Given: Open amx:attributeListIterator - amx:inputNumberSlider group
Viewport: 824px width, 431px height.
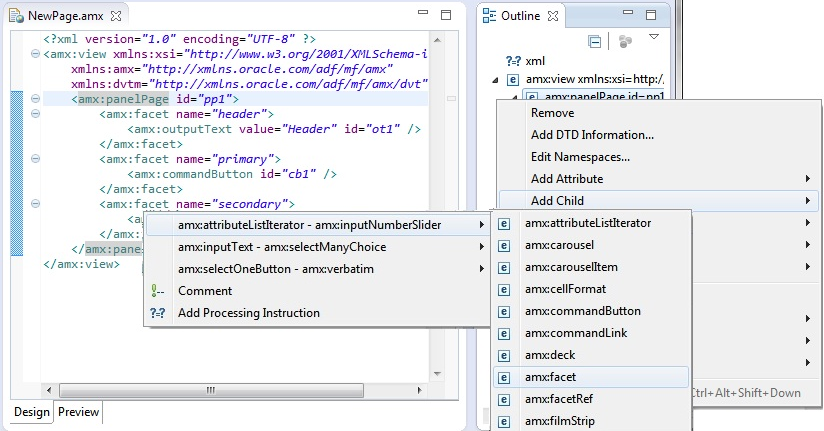Looking at the screenshot, I should 317,225.
